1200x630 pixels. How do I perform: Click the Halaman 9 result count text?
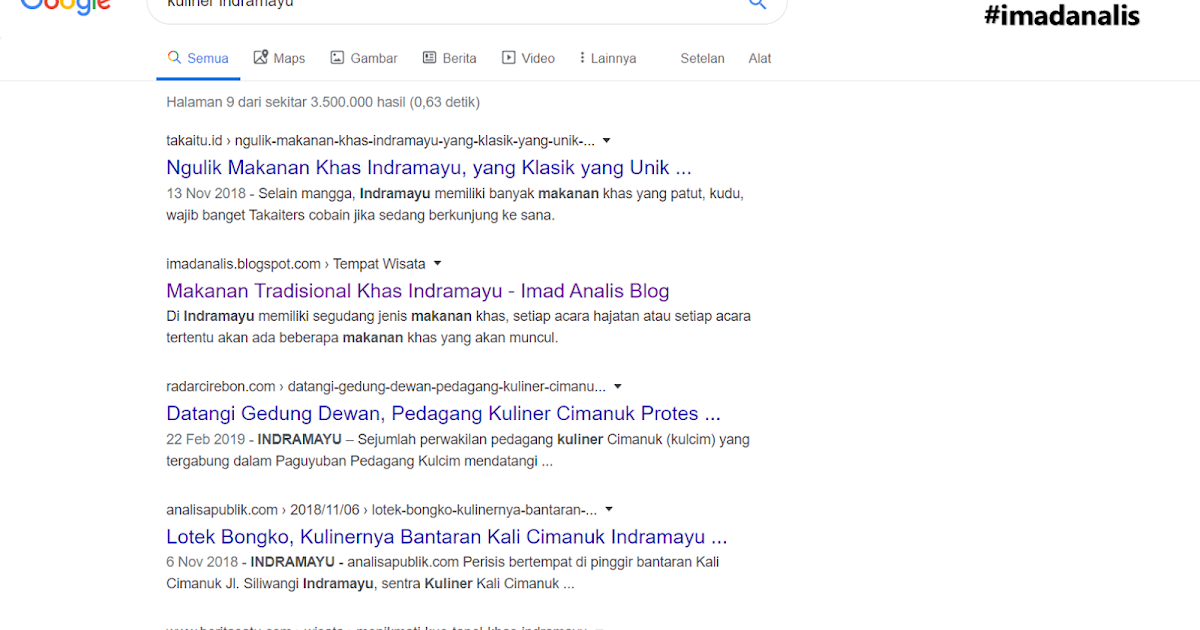(323, 102)
